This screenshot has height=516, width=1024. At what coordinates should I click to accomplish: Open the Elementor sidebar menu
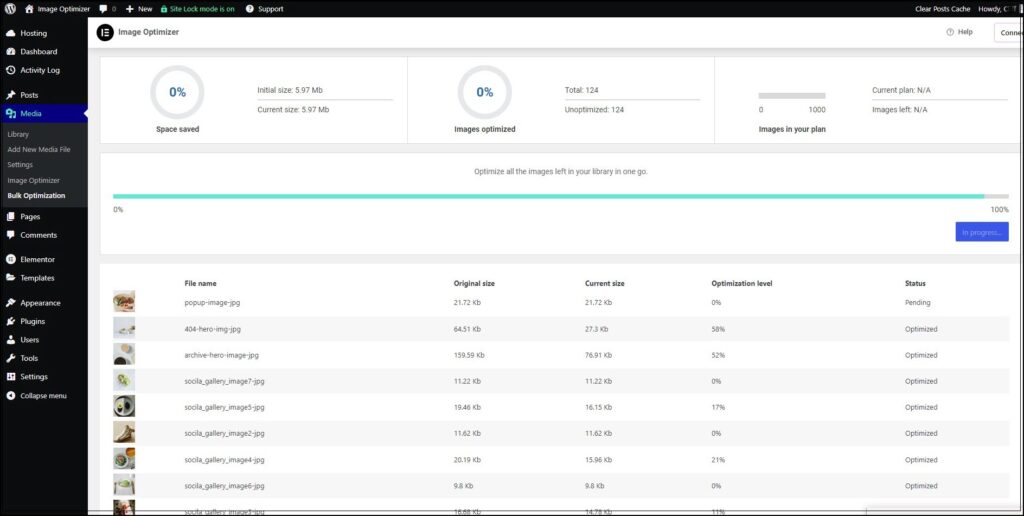tap(37, 259)
